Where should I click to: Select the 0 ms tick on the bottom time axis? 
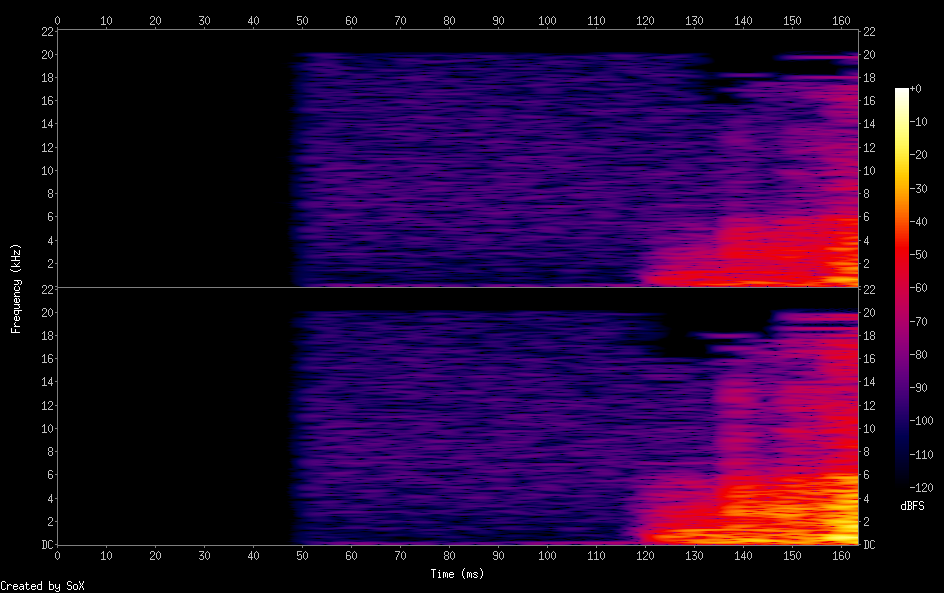click(x=58, y=555)
